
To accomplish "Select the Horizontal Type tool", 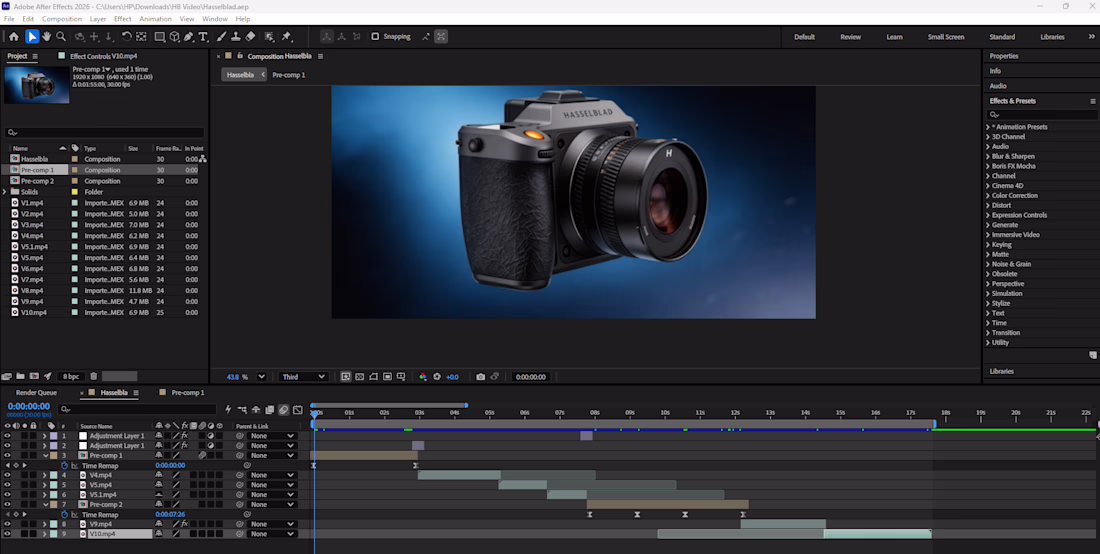I will (x=203, y=36).
